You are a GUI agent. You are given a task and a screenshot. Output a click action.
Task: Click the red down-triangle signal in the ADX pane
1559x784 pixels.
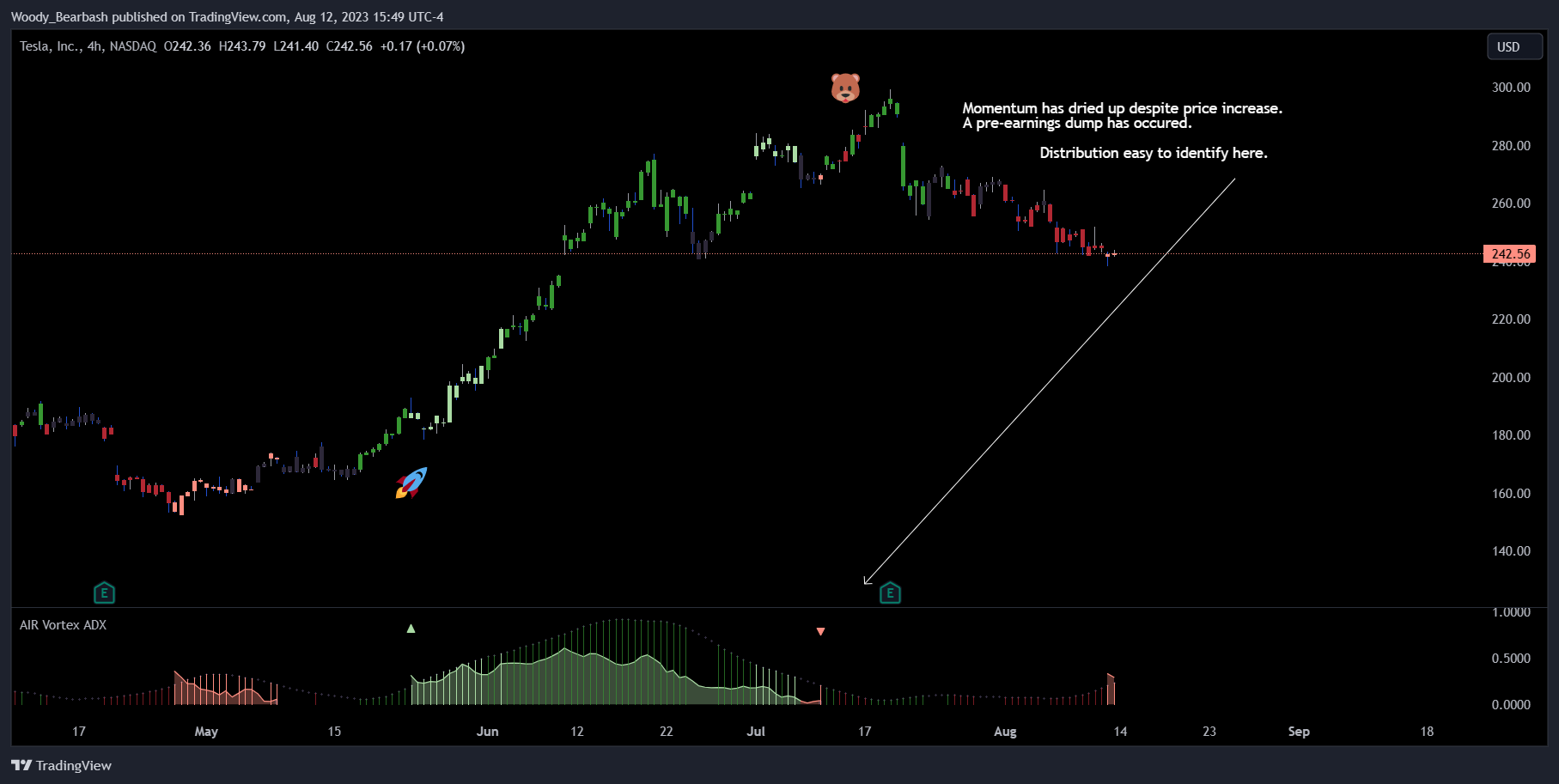click(x=820, y=631)
